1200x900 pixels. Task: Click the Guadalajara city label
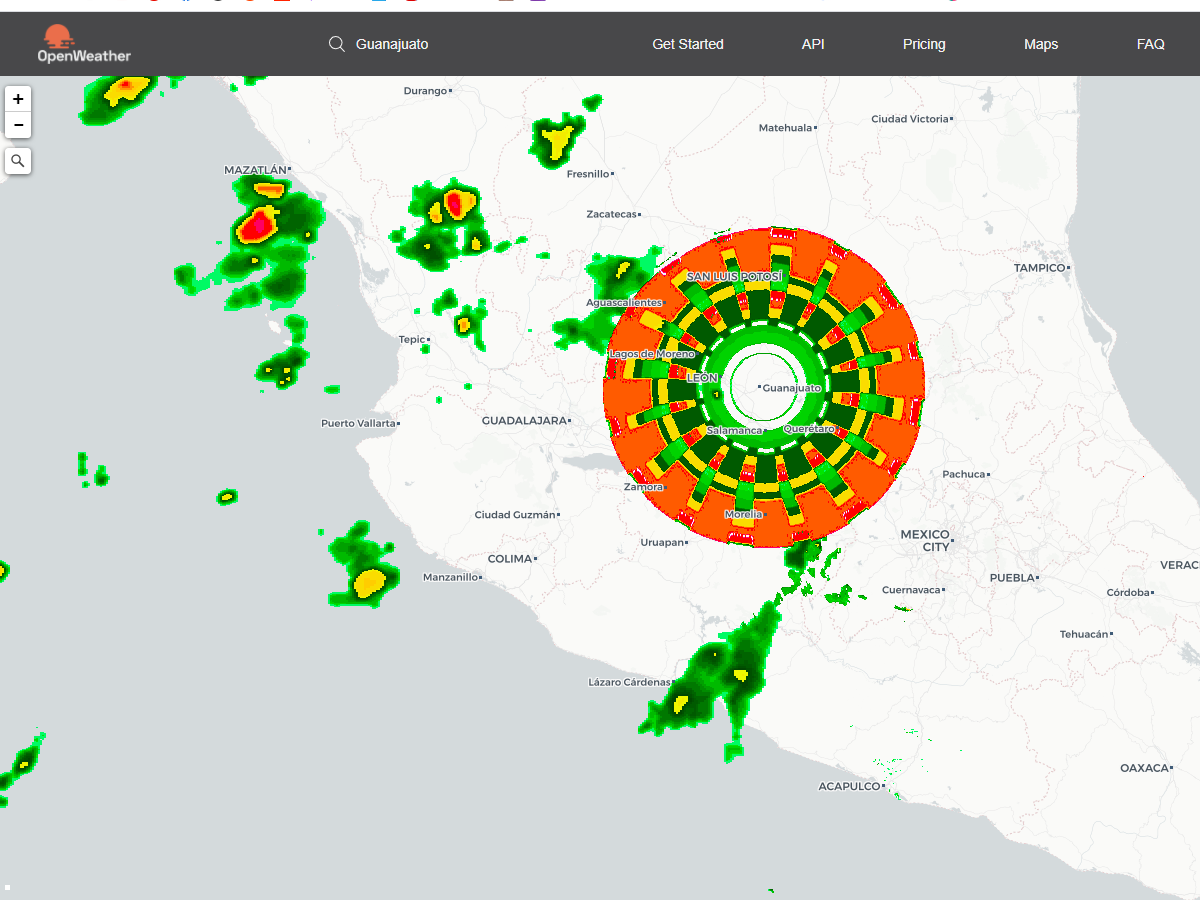tap(525, 421)
